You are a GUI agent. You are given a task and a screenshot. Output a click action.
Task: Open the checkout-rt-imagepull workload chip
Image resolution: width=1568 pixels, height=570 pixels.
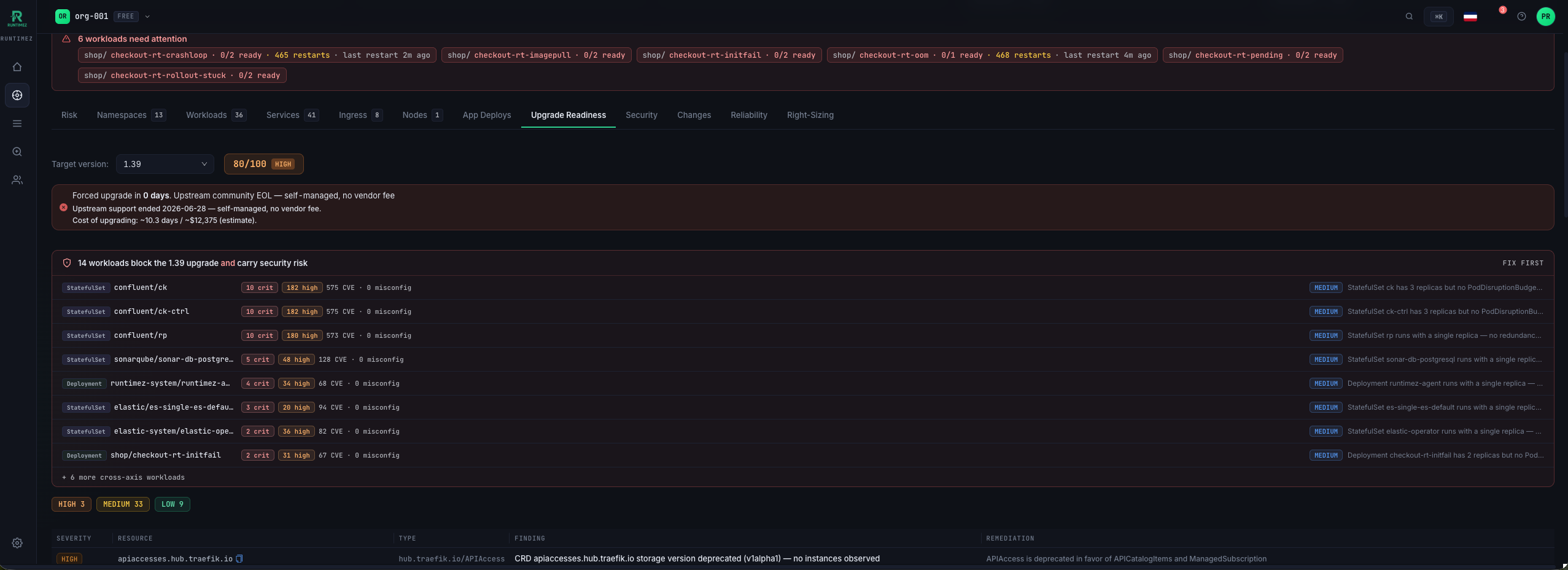(537, 55)
